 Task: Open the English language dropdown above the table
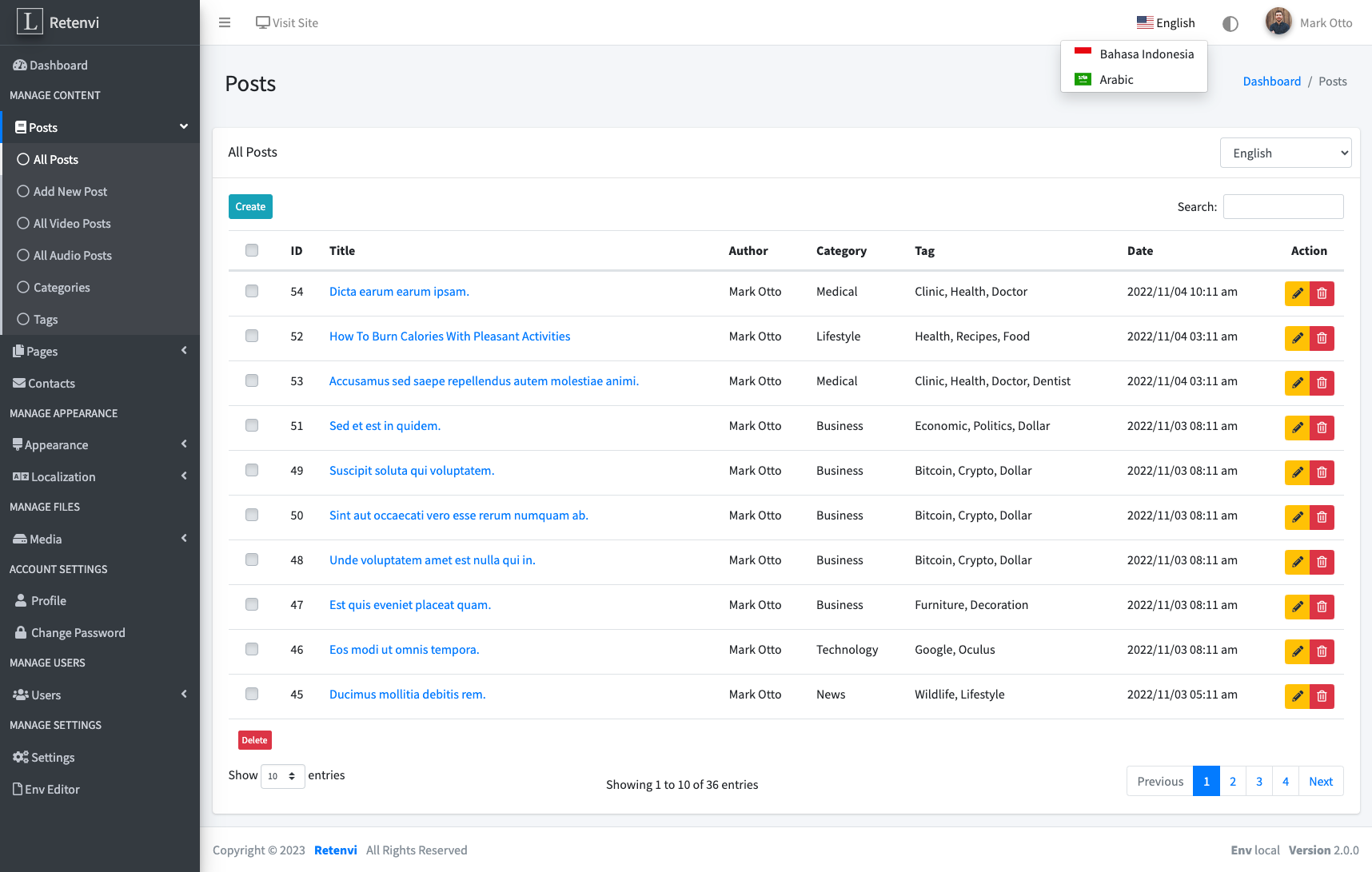tap(1285, 152)
